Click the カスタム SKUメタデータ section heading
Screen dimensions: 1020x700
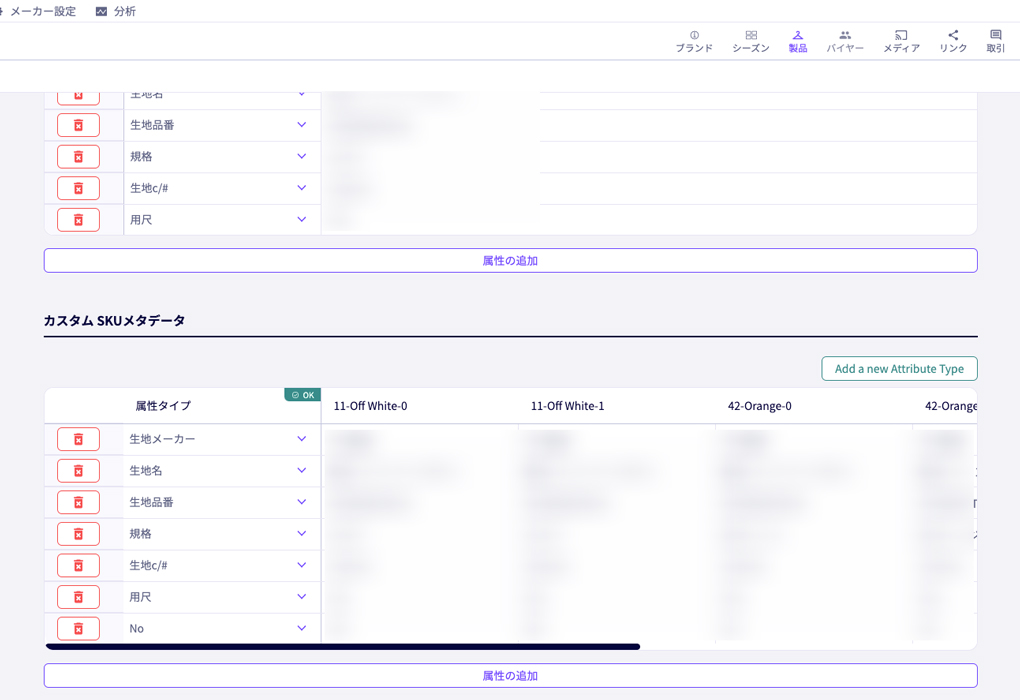click(x=114, y=320)
